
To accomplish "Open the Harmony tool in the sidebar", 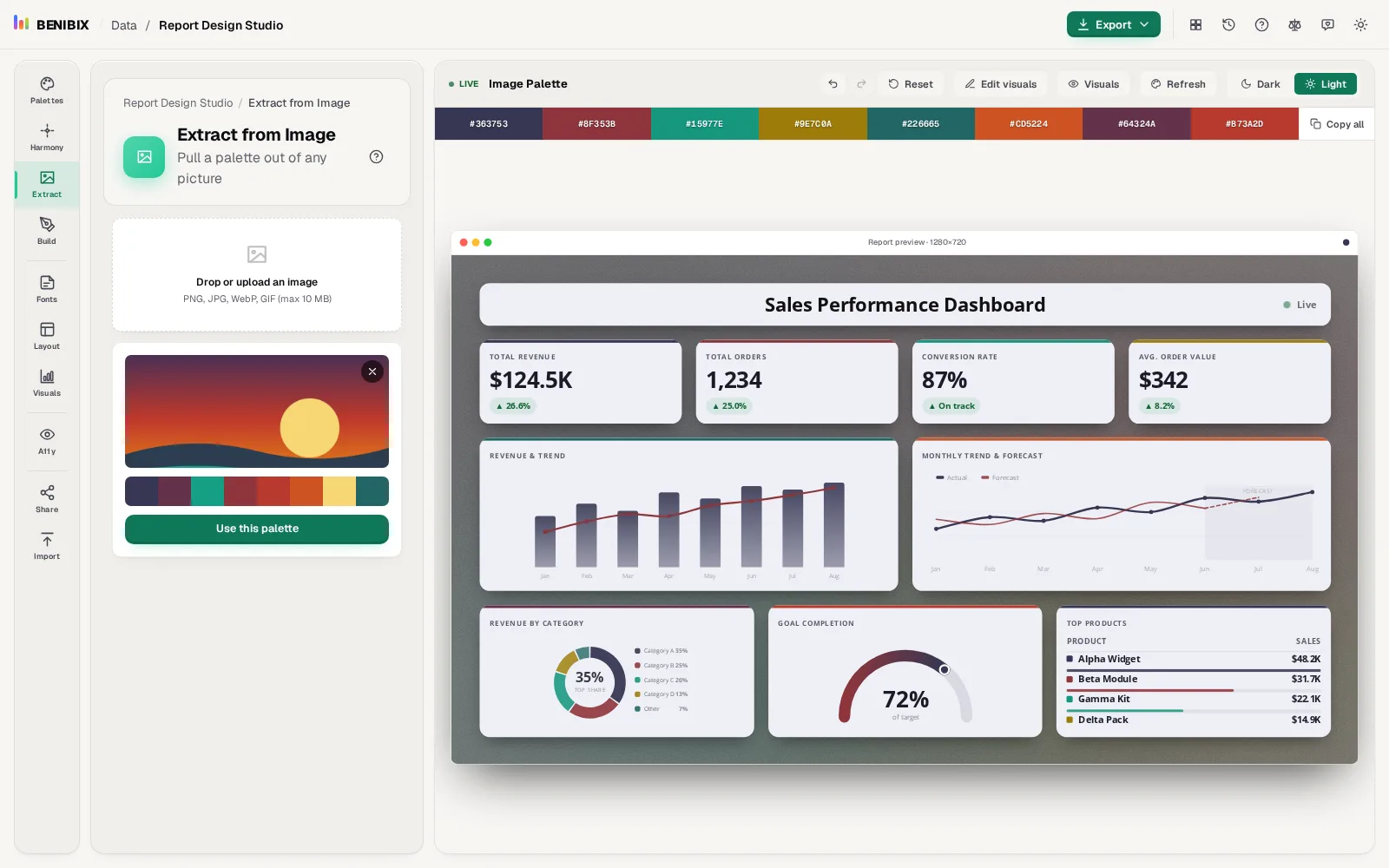I will coord(47,137).
